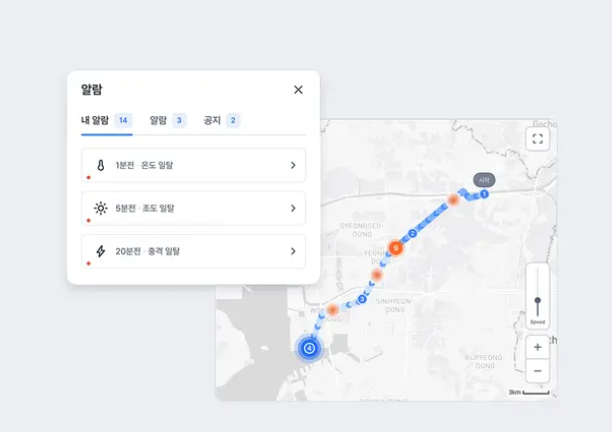
Task: Zoom in the map with plus button
Action: [x=538, y=347]
